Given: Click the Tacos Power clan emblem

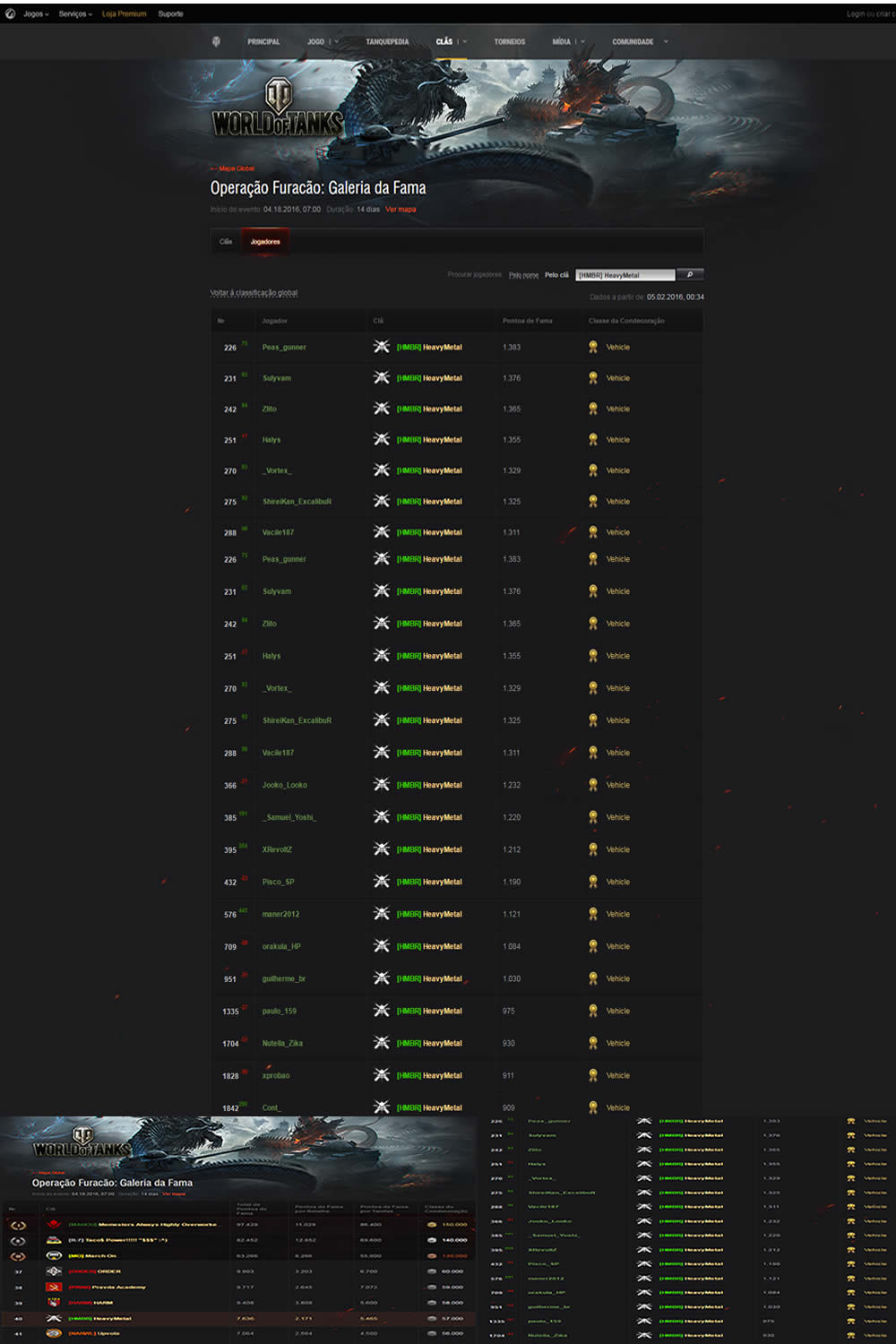Looking at the screenshot, I should (54, 1240).
